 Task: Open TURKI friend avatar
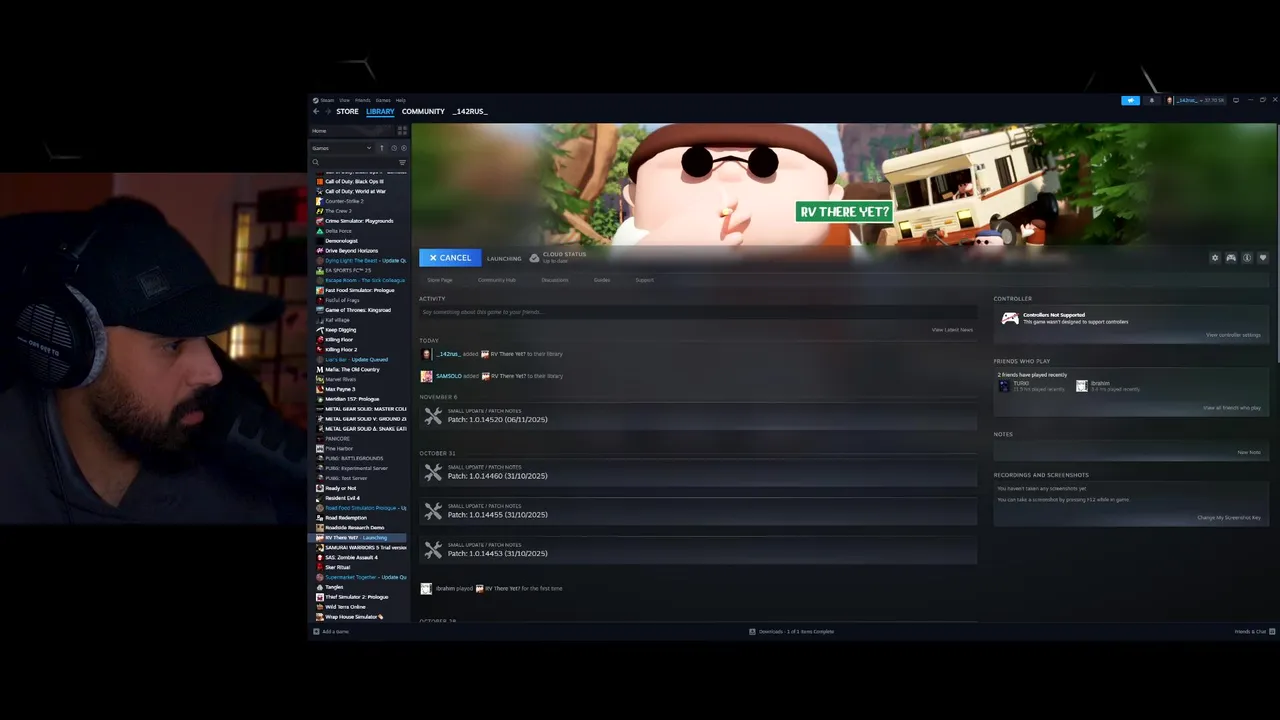click(1004, 385)
